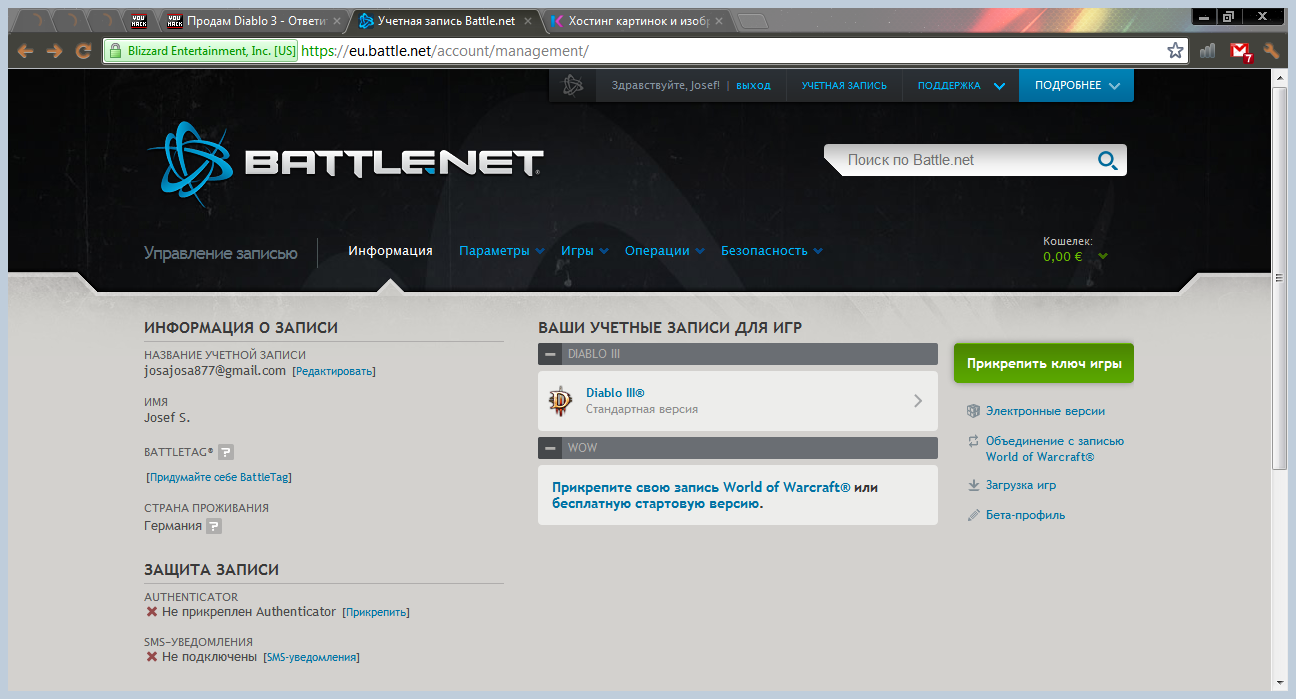Screen dimensions: 1296x699
Task: Open Объединение с записью World of Warcraft link
Action: 1055,449
